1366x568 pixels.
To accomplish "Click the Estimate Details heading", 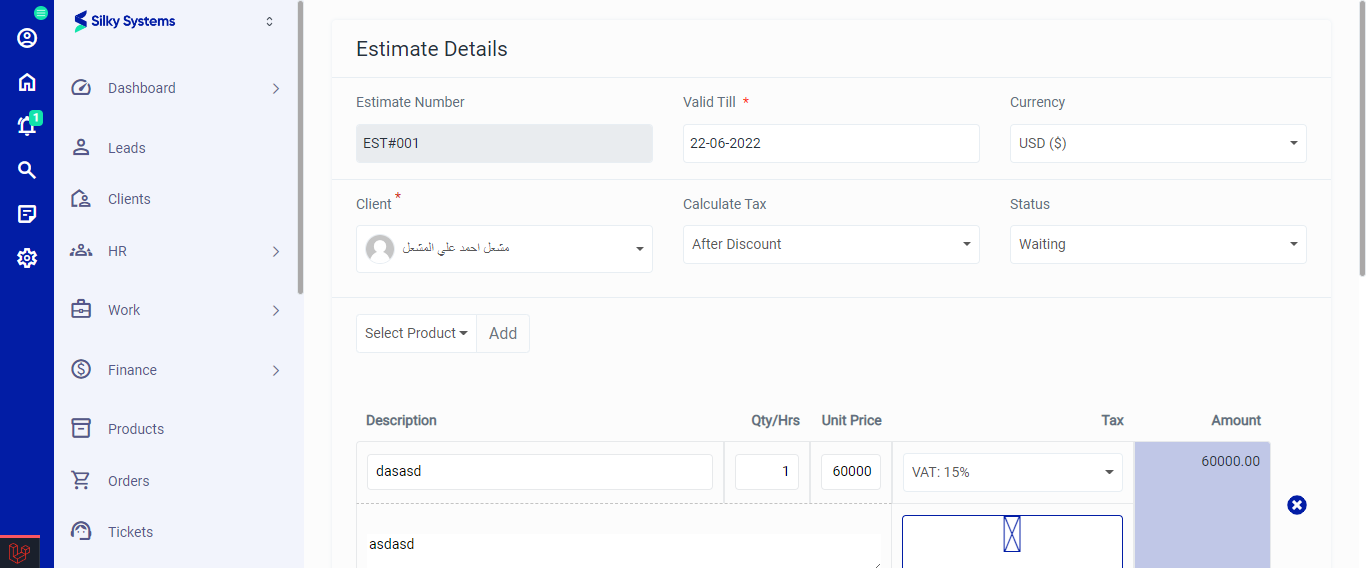I will coord(432,49).
